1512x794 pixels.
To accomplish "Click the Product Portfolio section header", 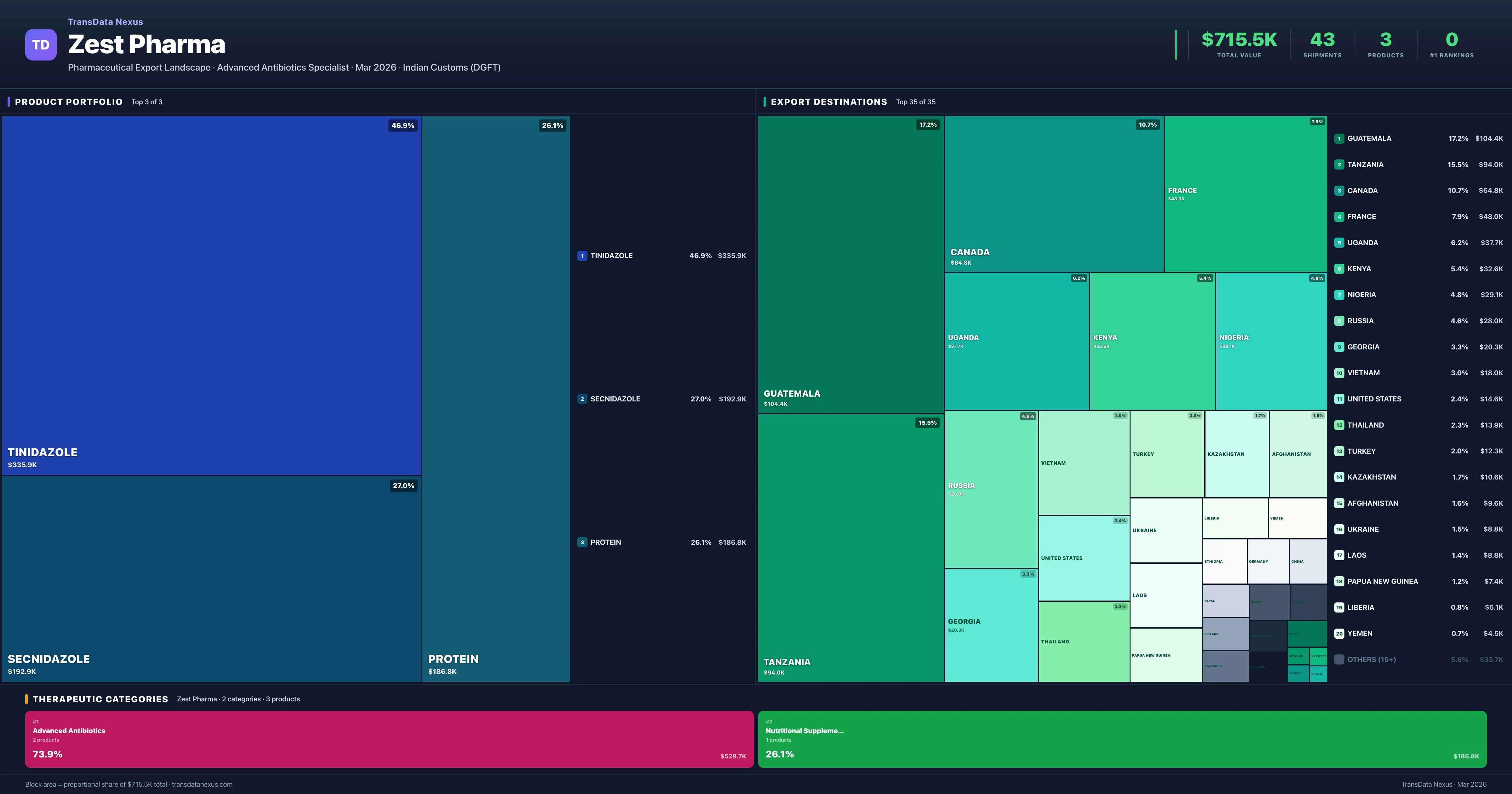I will point(69,101).
